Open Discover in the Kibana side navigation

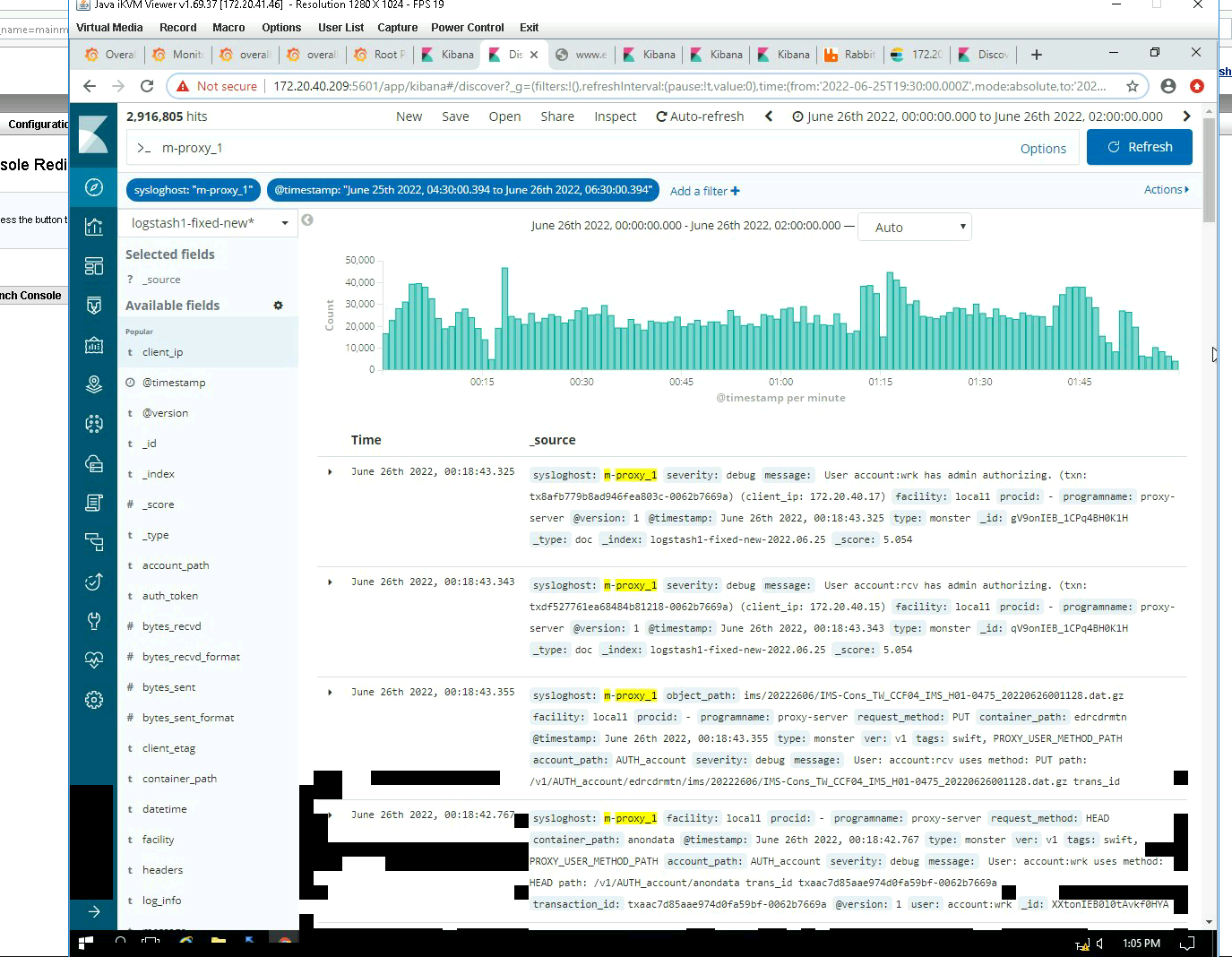point(94,187)
